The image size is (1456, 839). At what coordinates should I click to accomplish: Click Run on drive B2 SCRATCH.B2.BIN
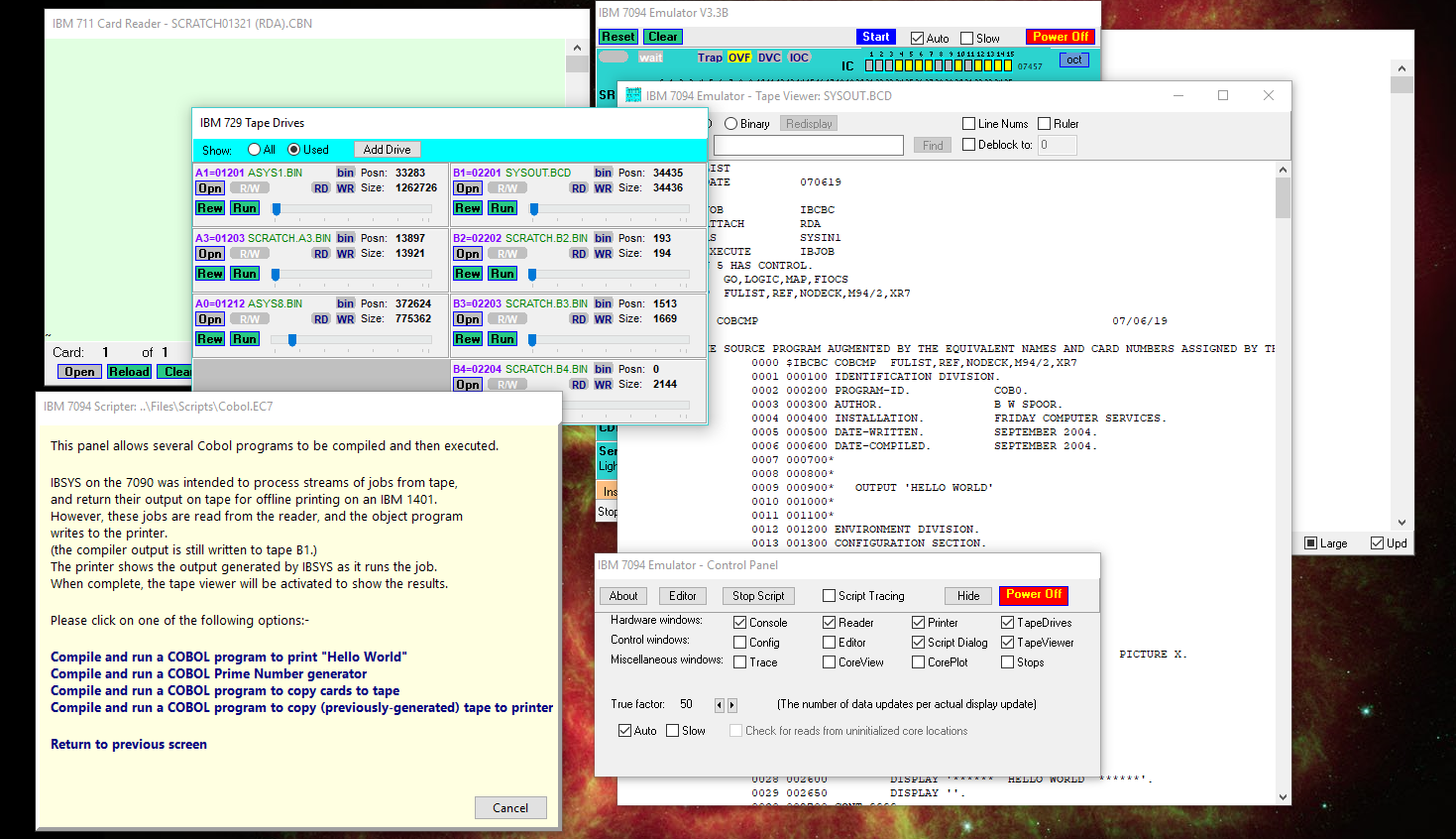503,274
